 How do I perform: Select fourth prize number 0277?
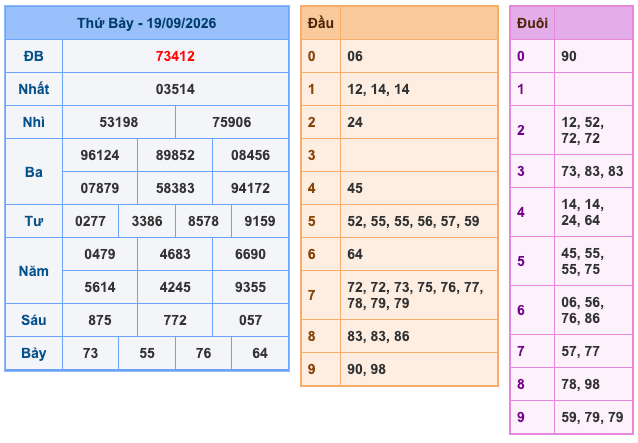(x=90, y=221)
